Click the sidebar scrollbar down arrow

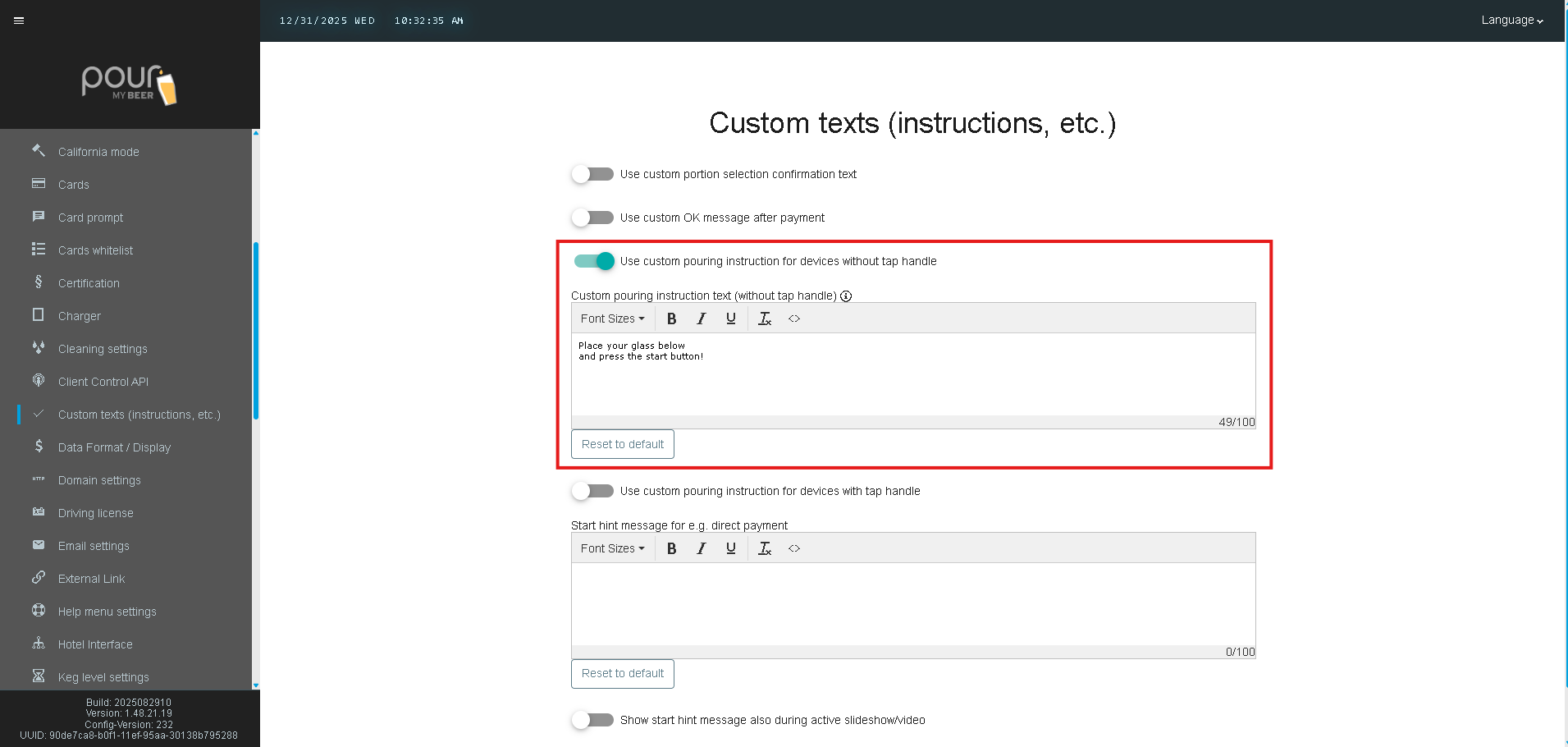[256, 685]
